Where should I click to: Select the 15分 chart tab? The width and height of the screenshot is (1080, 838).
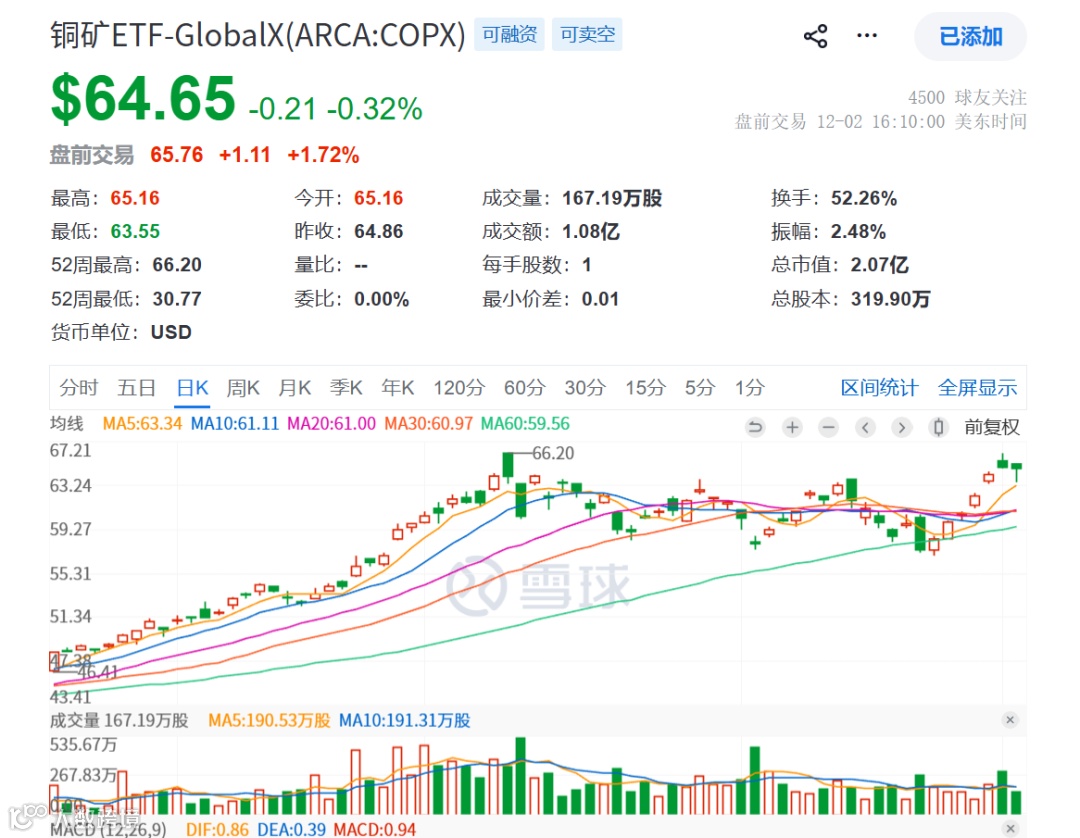645,388
